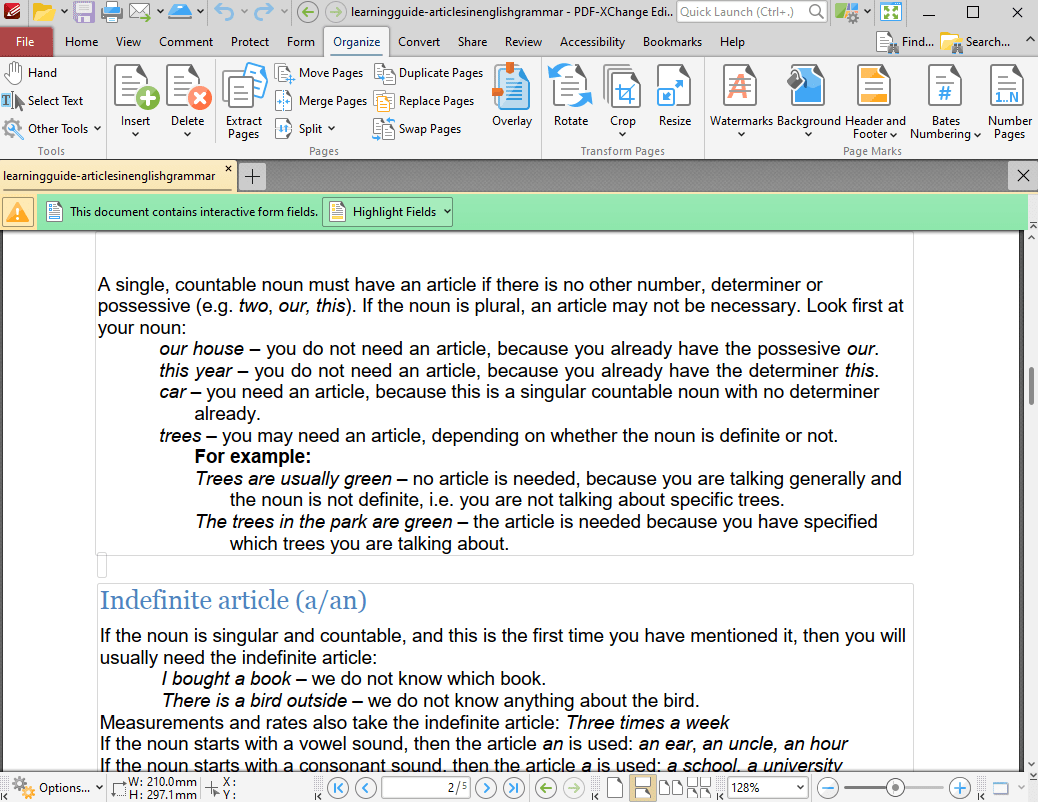Viewport: 1038px width, 802px height.
Task: Click Extract Pages icon
Action: coord(243,100)
